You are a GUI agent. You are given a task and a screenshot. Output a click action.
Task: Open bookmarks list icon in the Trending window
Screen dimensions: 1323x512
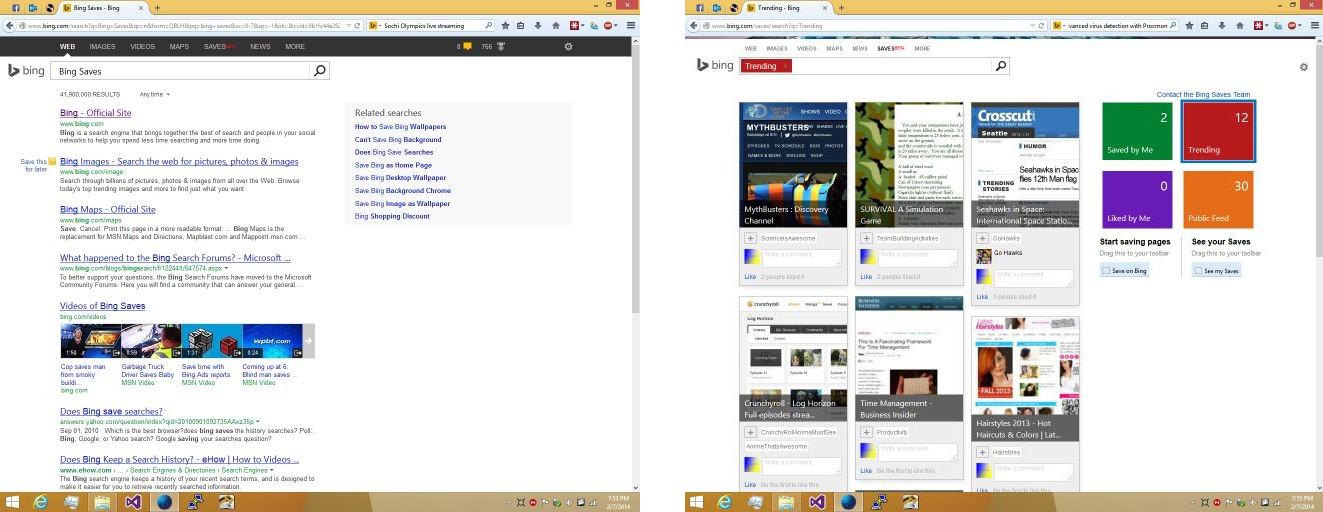click(x=1204, y=25)
